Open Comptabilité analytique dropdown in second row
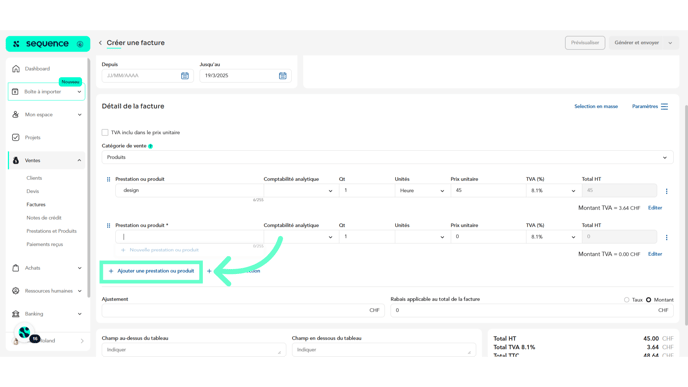The height and width of the screenshot is (387, 688). [x=301, y=236]
